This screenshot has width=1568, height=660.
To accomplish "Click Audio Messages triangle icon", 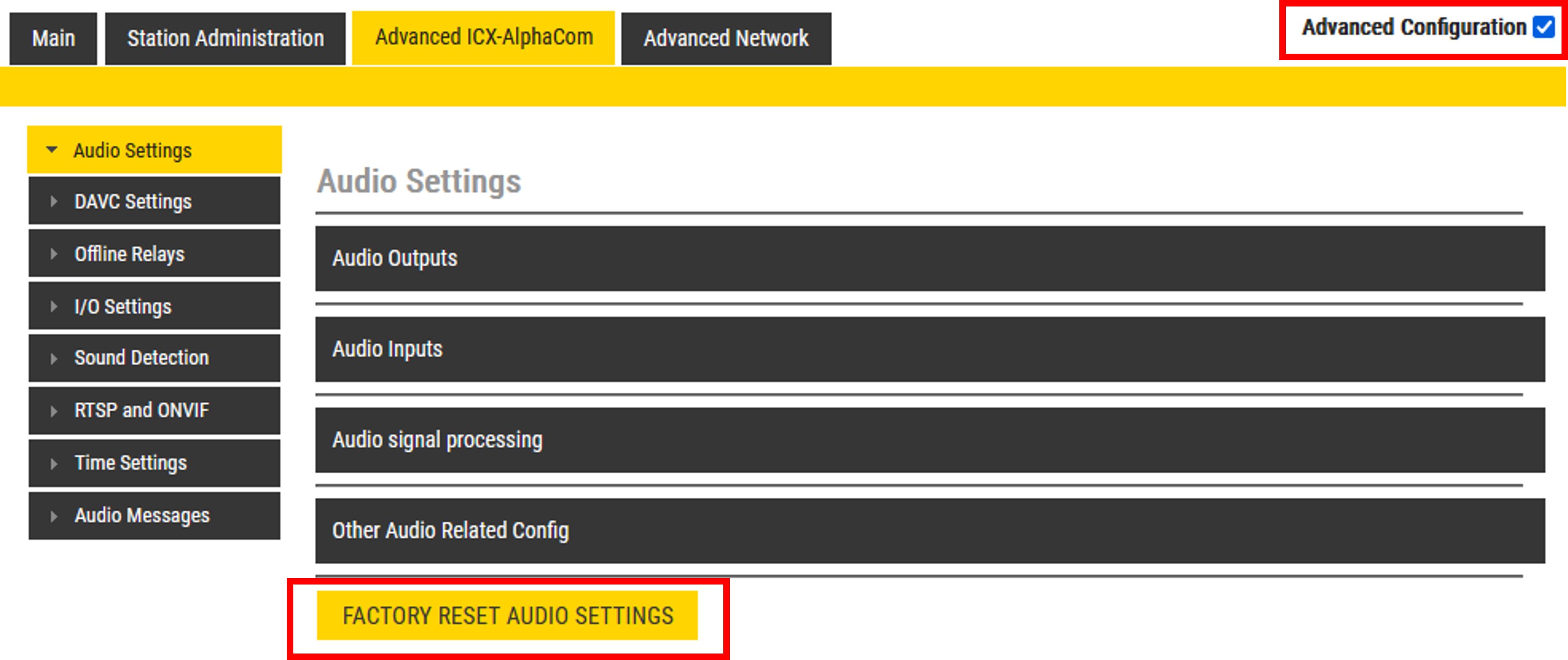I will tap(54, 516).
